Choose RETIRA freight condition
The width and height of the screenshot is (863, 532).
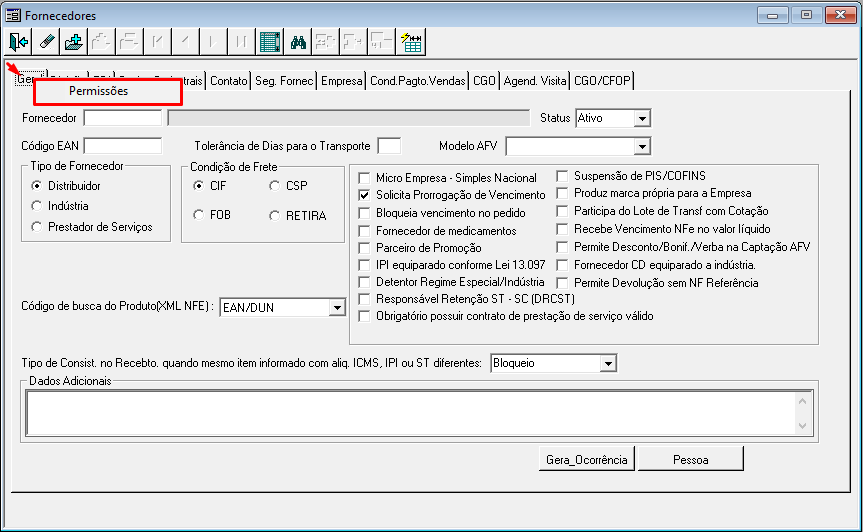(x=275, y=216)
